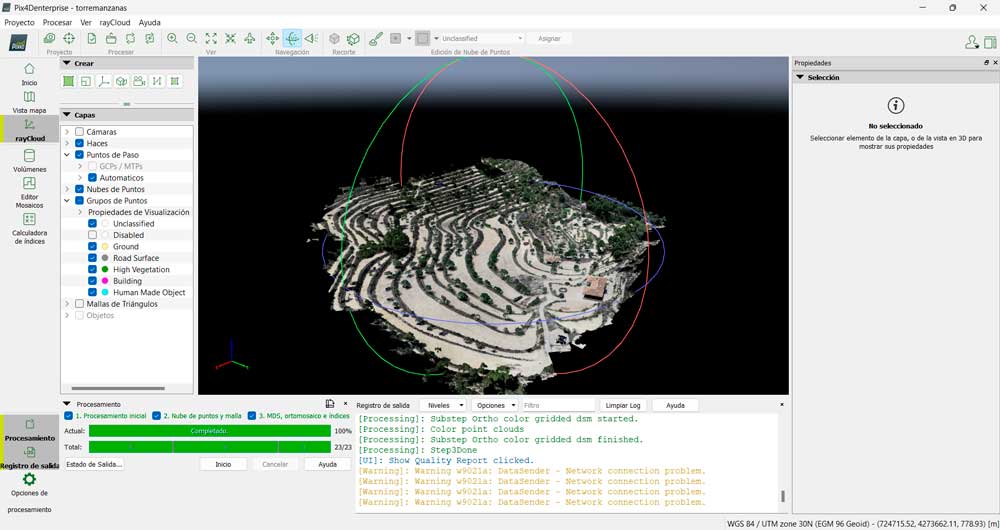Screen dimensions: 1000x530
Task: Enable the Cámaras layer checkbox
Action: 79,132
